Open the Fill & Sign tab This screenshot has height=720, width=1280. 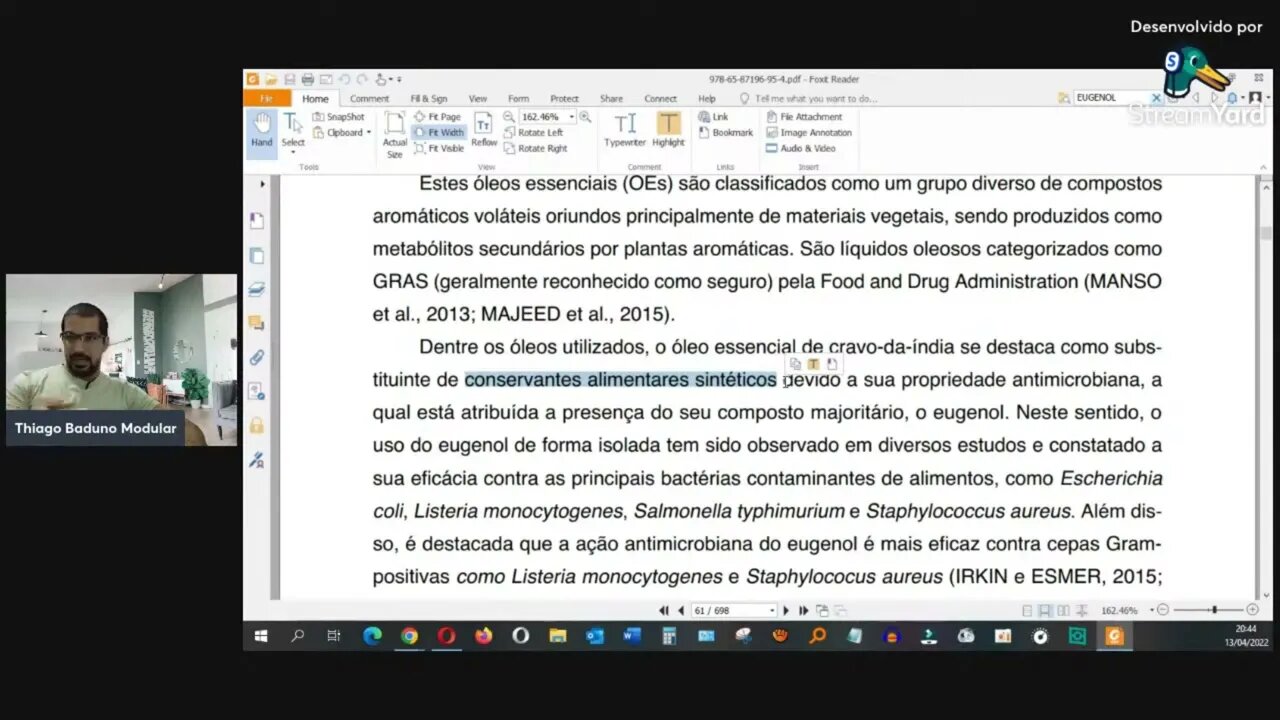pyautogui.click(x=428, y=98)
